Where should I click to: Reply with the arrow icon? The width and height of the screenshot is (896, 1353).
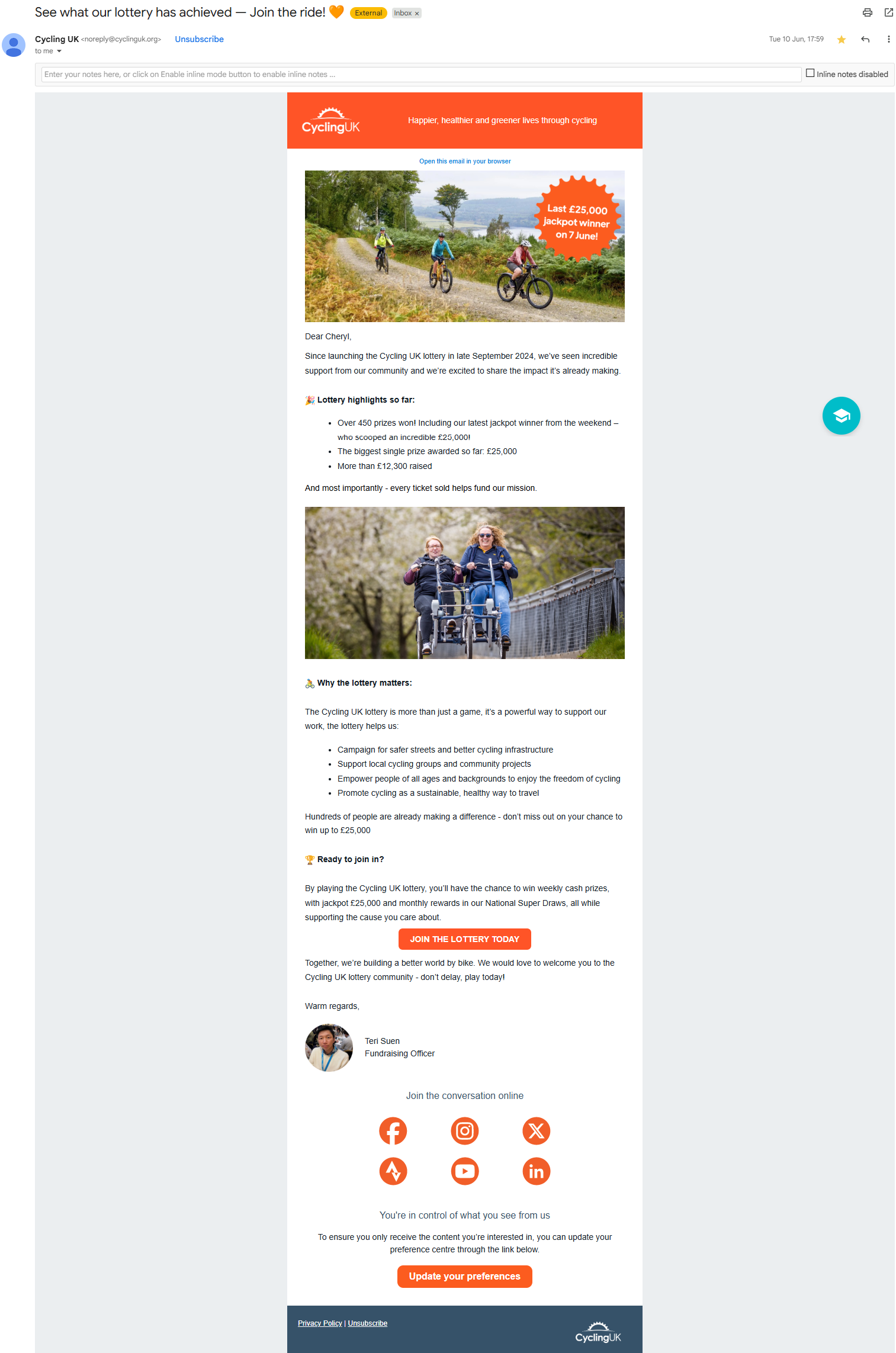pos(865,40)
